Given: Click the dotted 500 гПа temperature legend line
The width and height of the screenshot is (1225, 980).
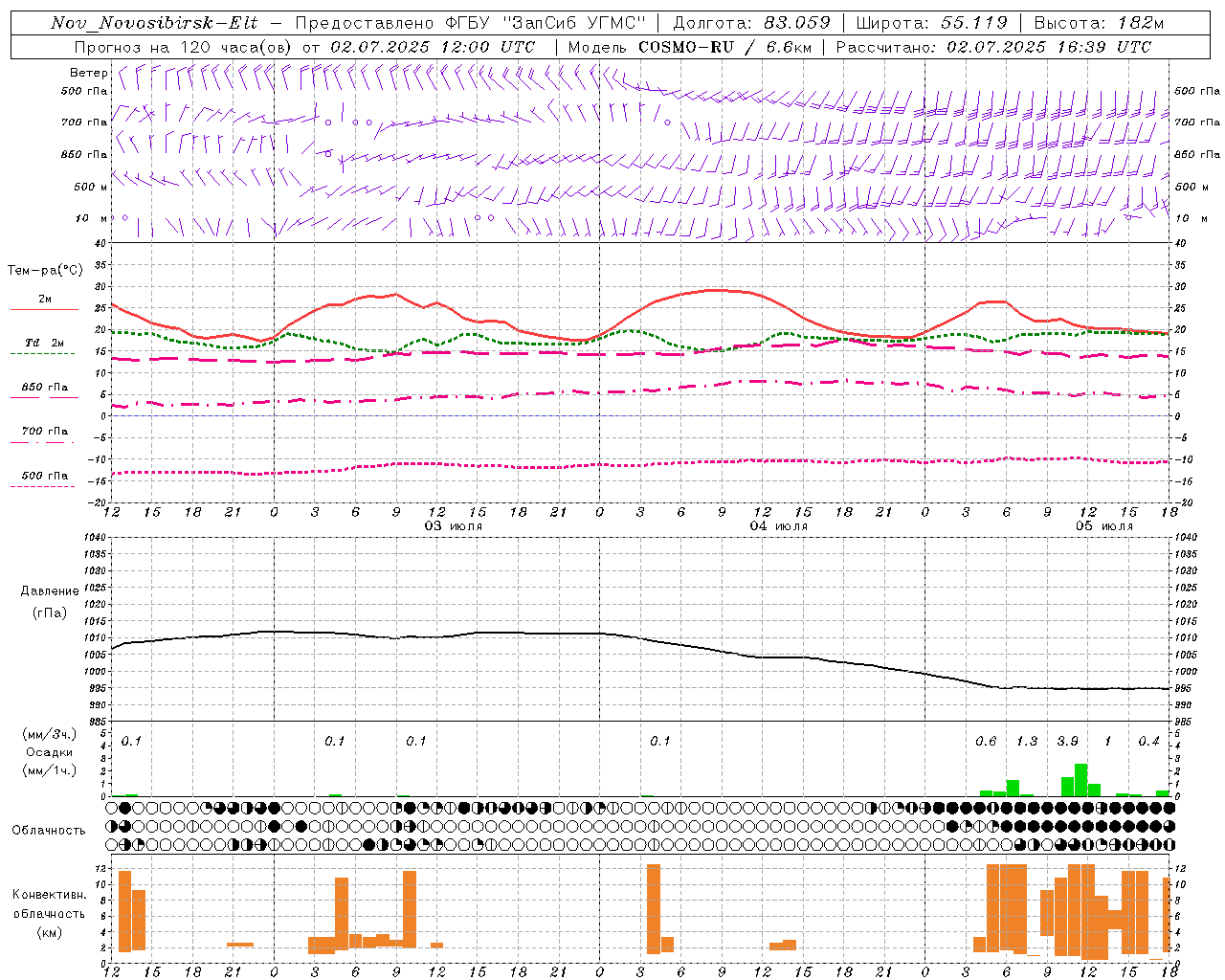Looking at the screenshot, I should (44, 486).
